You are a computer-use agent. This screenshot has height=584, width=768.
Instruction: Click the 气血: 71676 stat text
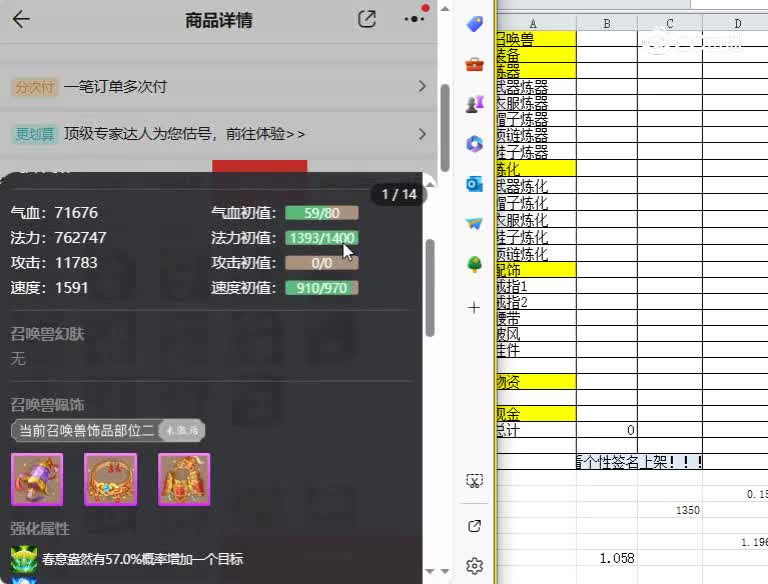[x=54, y=213]
